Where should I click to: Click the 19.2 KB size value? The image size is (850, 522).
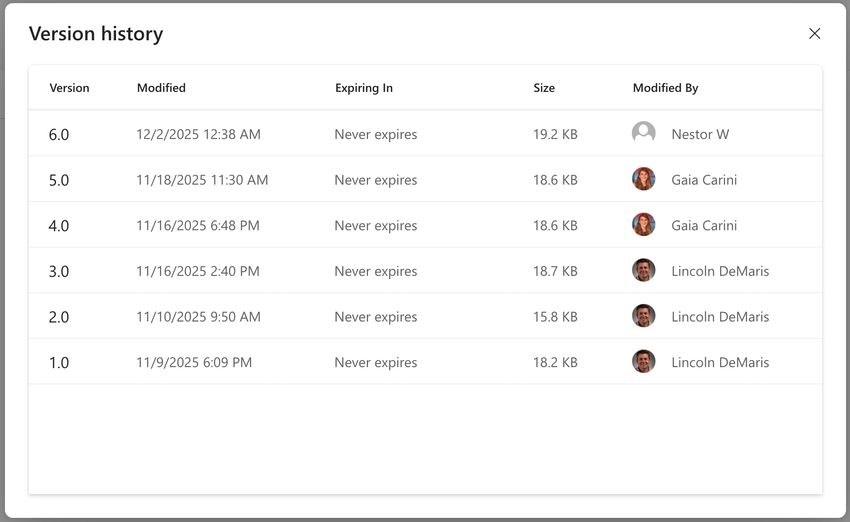click(x=555, y=135)
